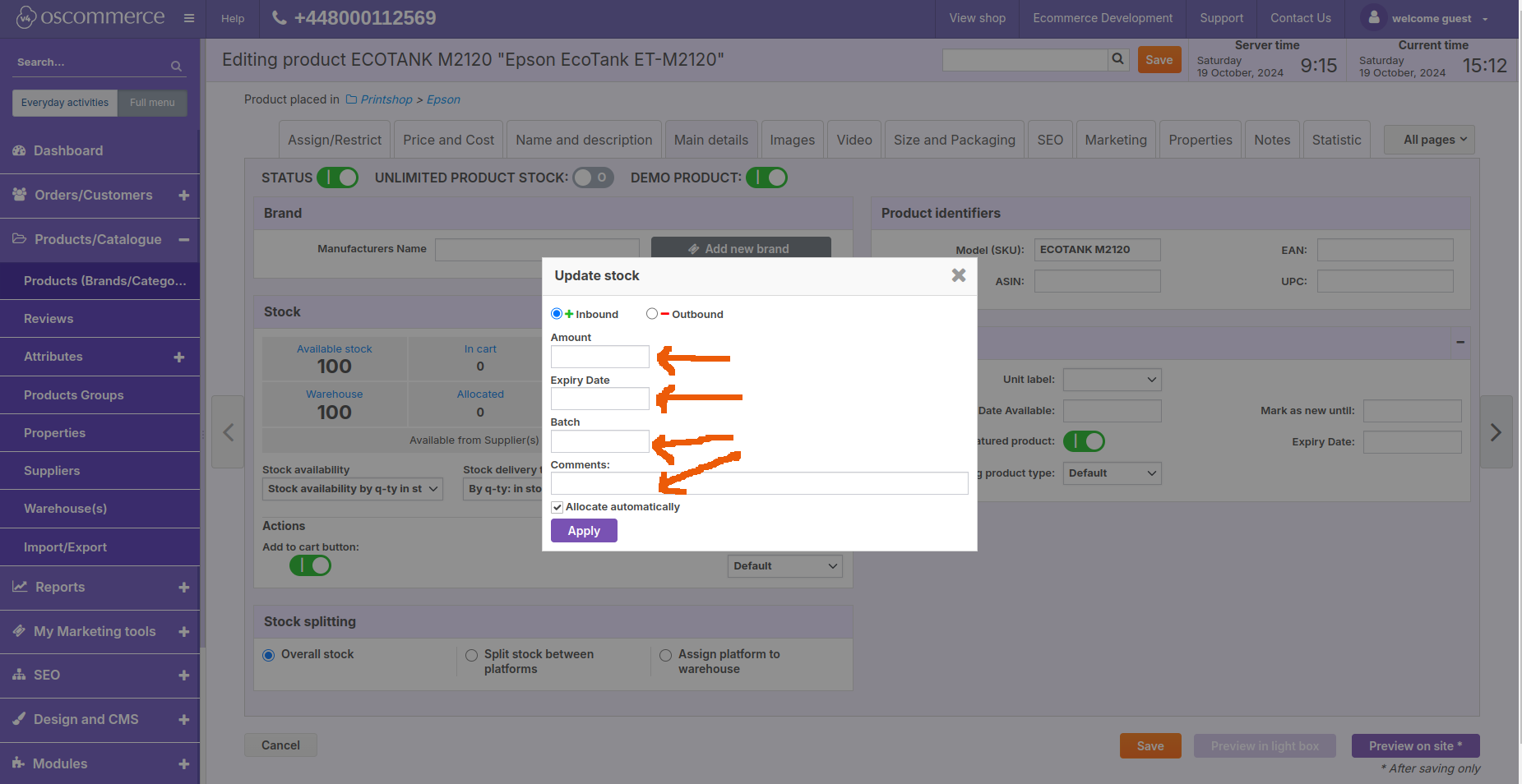Viewport: 1522px width, 784px height.
Task: Open the Epson category link
Action: 443,99
